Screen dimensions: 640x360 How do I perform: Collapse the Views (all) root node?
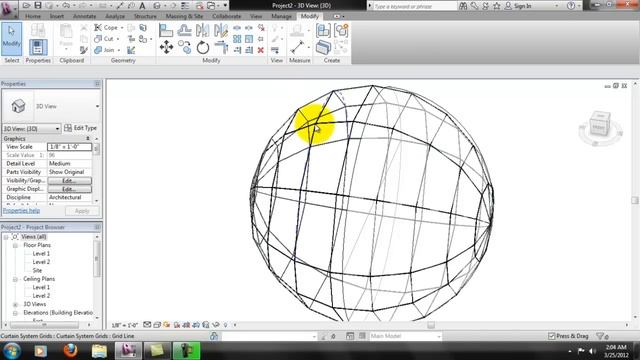pos(6,237)
